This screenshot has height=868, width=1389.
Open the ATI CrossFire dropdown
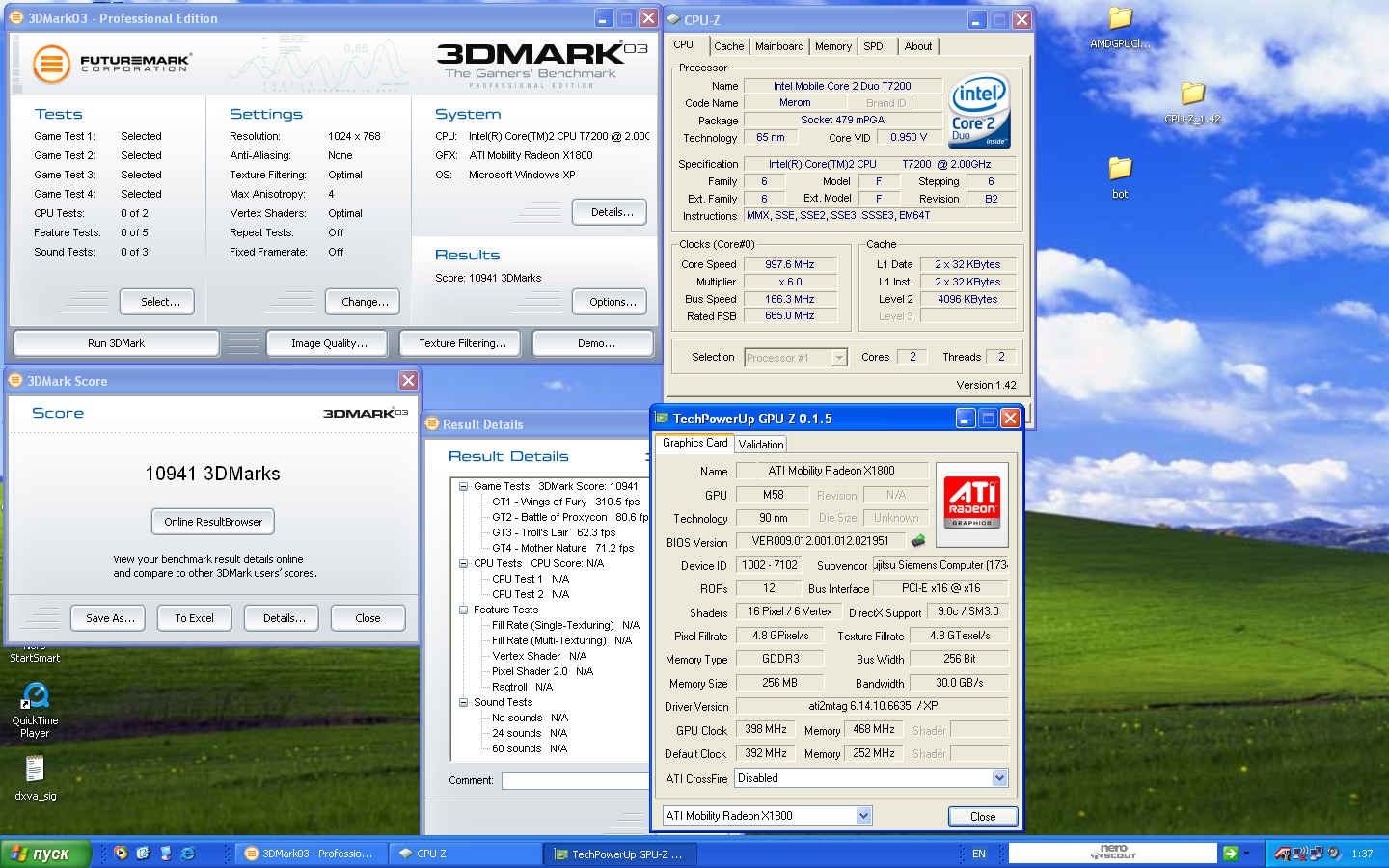[x=999, y=778]
